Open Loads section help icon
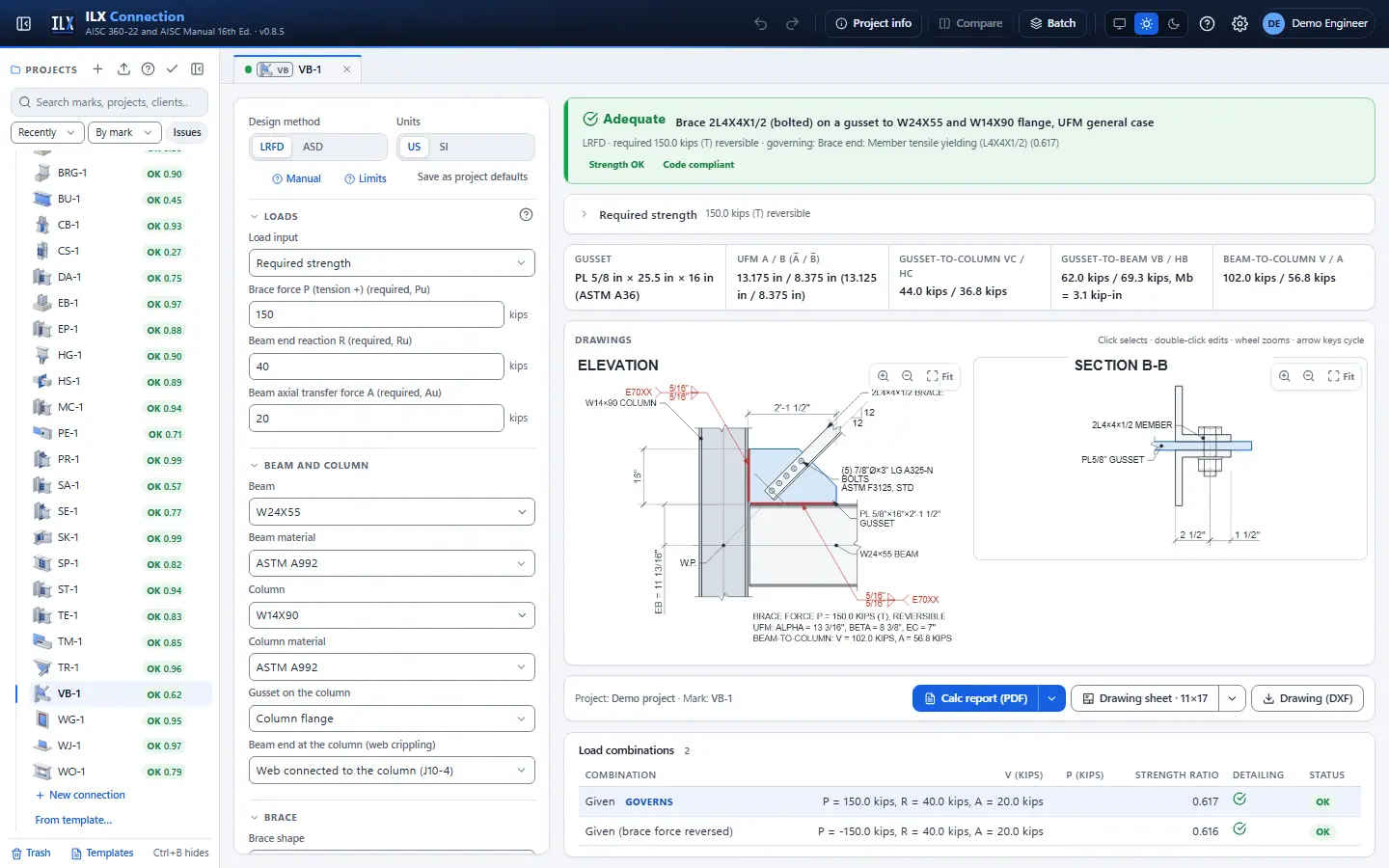Screen dimensions: 1389x868 (x=526, y=215)
